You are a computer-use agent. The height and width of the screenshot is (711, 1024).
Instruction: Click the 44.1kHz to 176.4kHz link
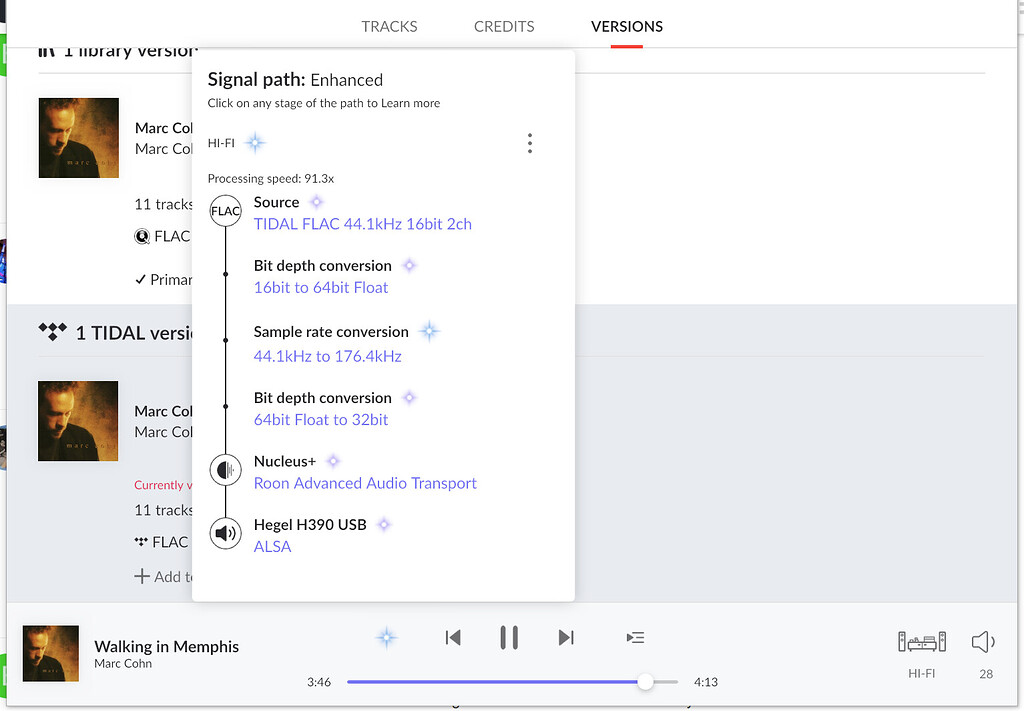[327, 356]
